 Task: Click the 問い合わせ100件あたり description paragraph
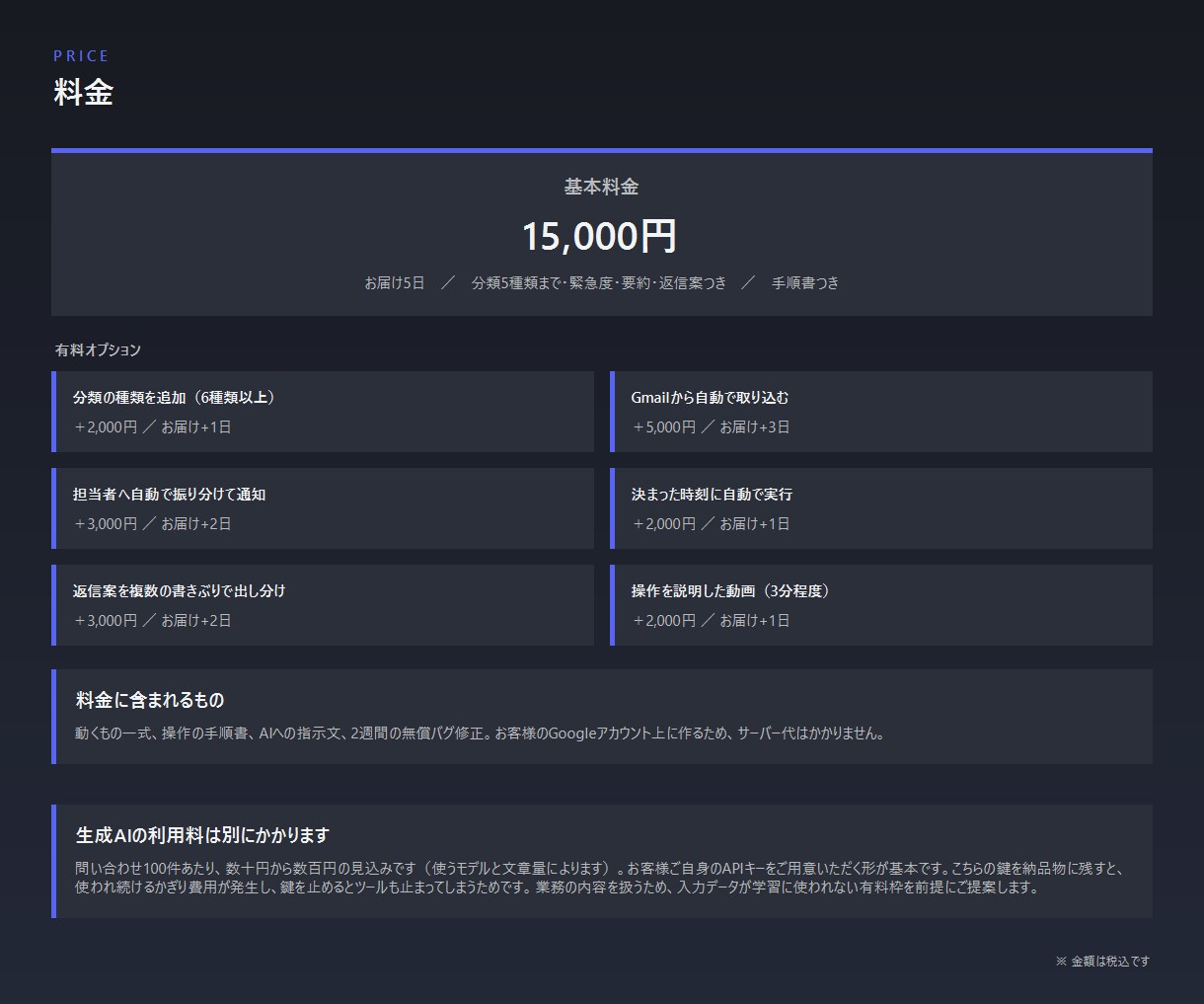pyautogui.click(x=600, y=878)
